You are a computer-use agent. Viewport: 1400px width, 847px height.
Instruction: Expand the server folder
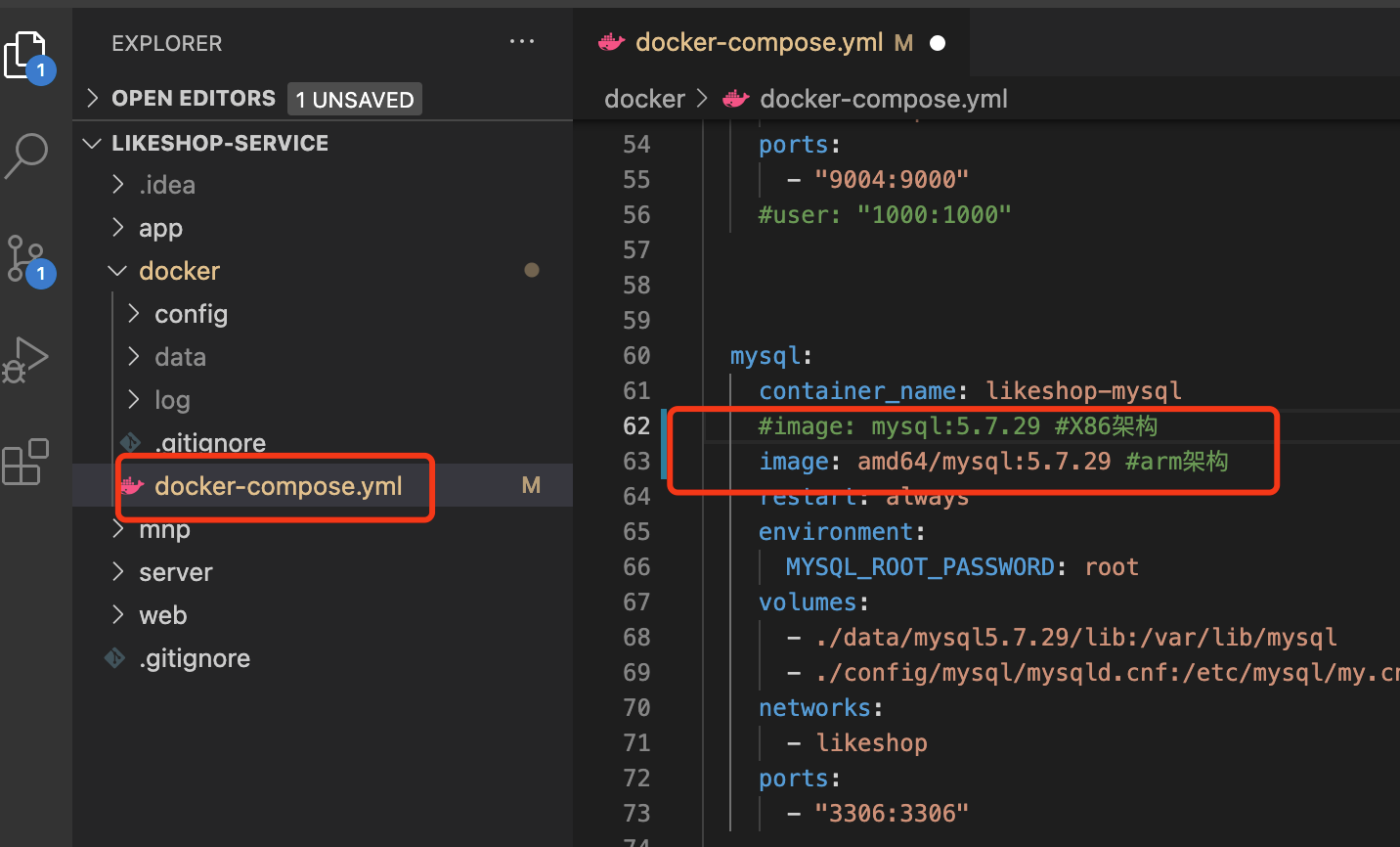[x=118, y=572]
